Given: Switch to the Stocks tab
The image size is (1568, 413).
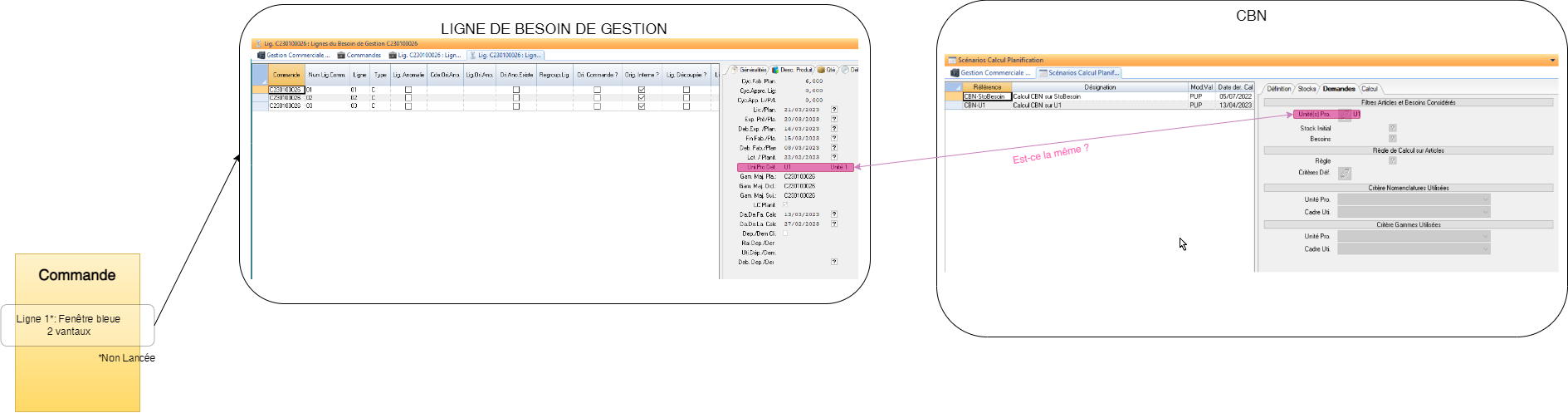Looking at the screenshot, I should tap(1307, 89).
